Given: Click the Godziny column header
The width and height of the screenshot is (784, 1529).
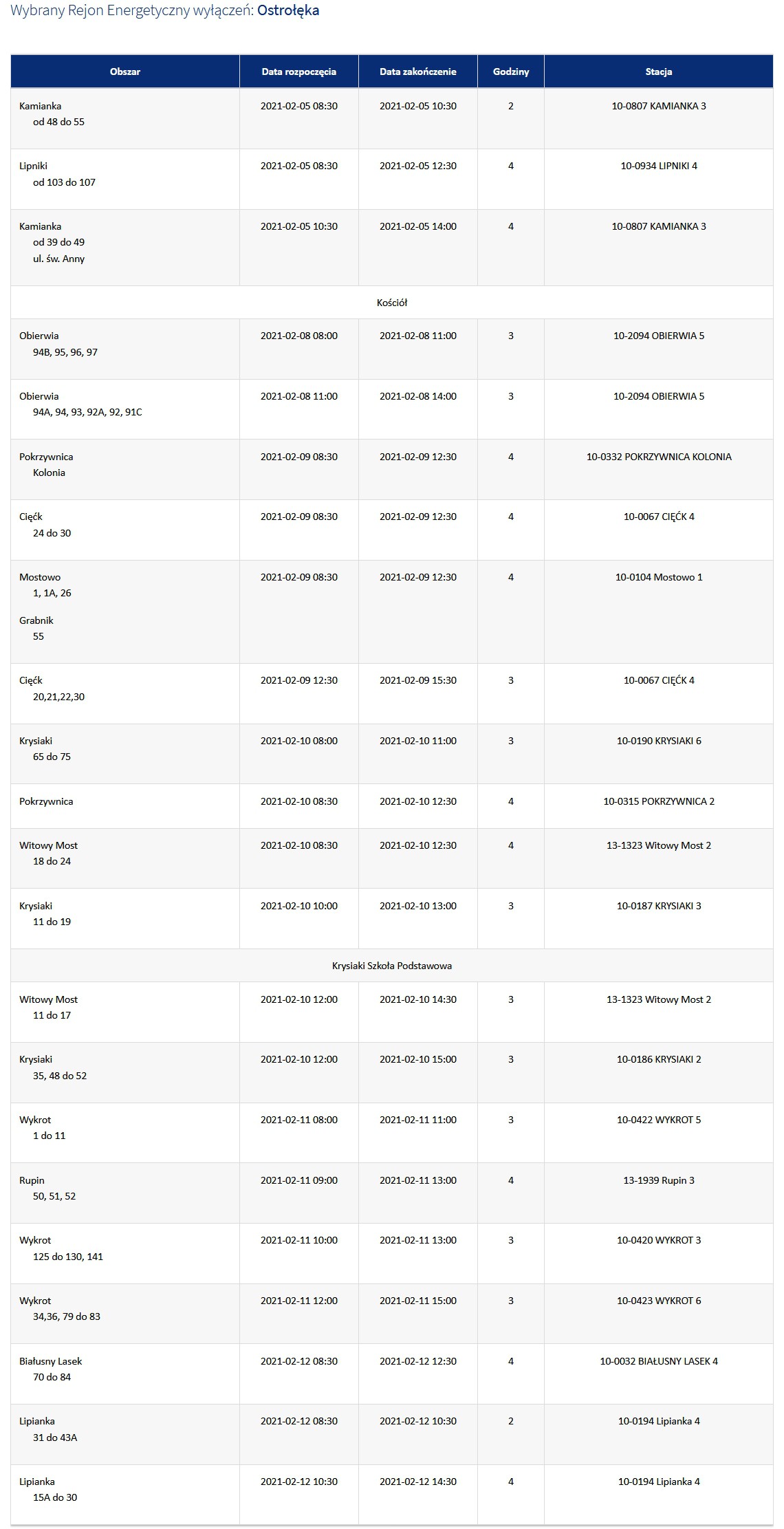Looking at the screenshot, I should pyautogui.click(x=511, y=72).
